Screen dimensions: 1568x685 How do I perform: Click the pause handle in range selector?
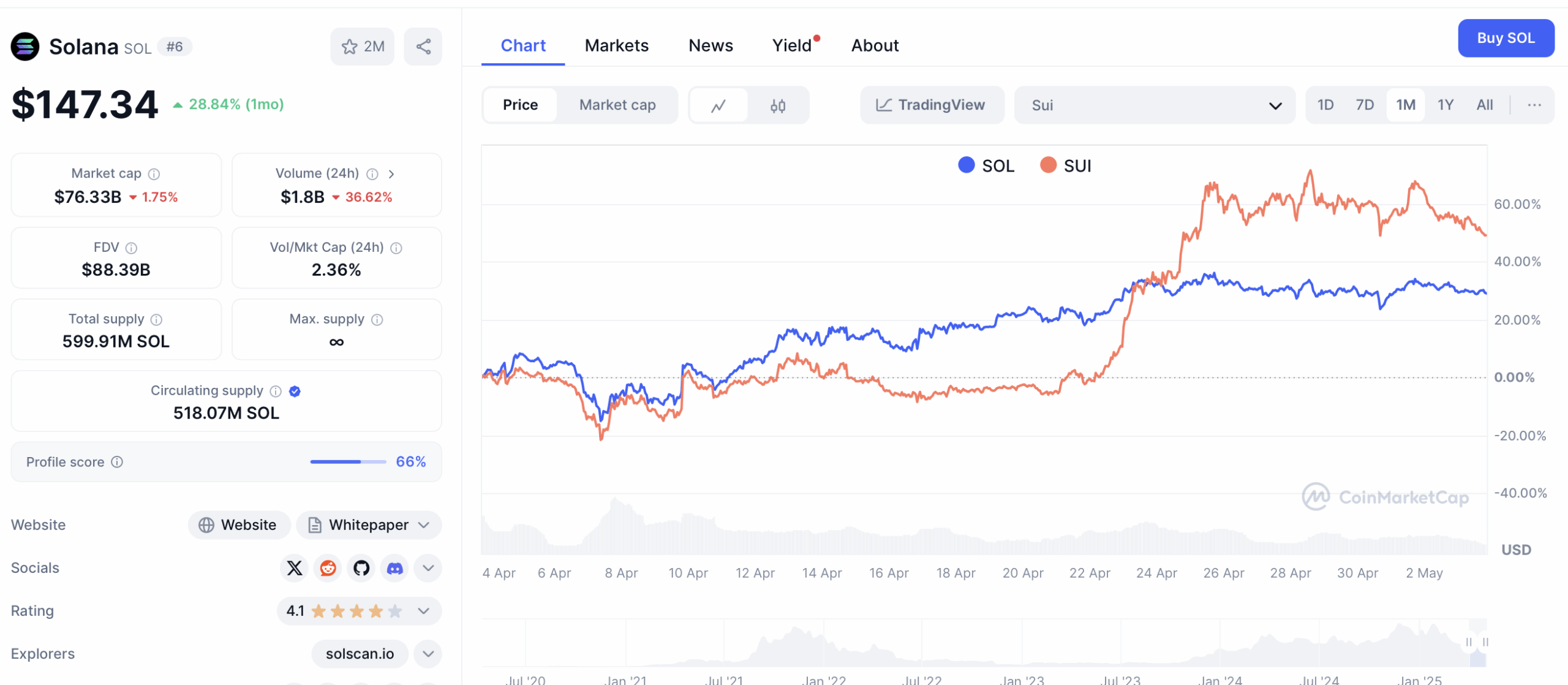coord(1469,641)
